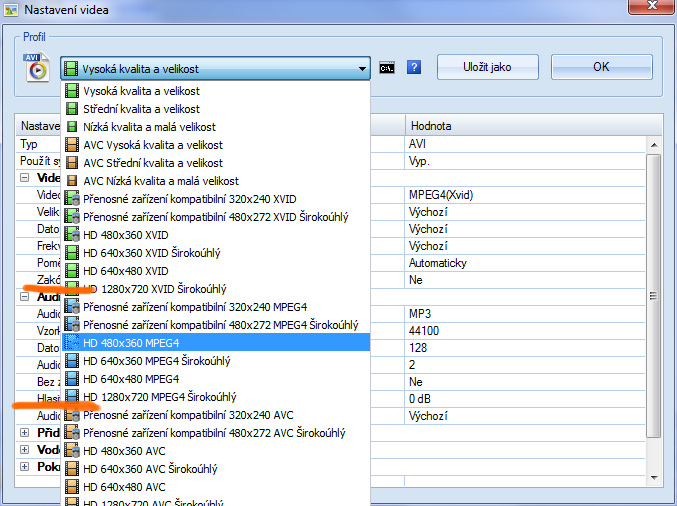
Task: Click the AVI profile icon
Action: (37, 67)
